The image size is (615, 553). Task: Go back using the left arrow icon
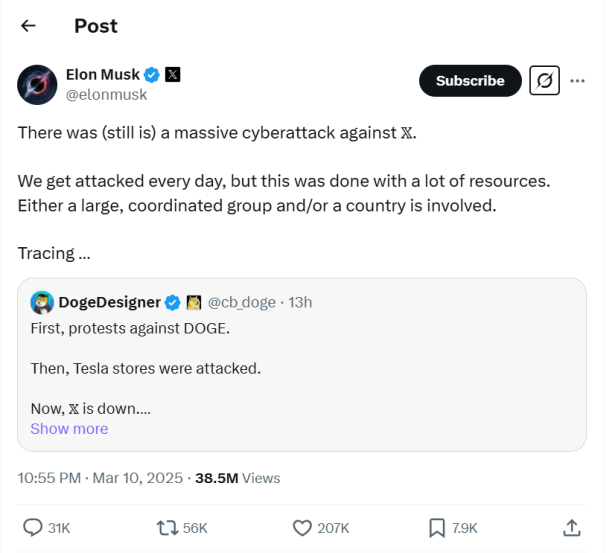(28, 26)
